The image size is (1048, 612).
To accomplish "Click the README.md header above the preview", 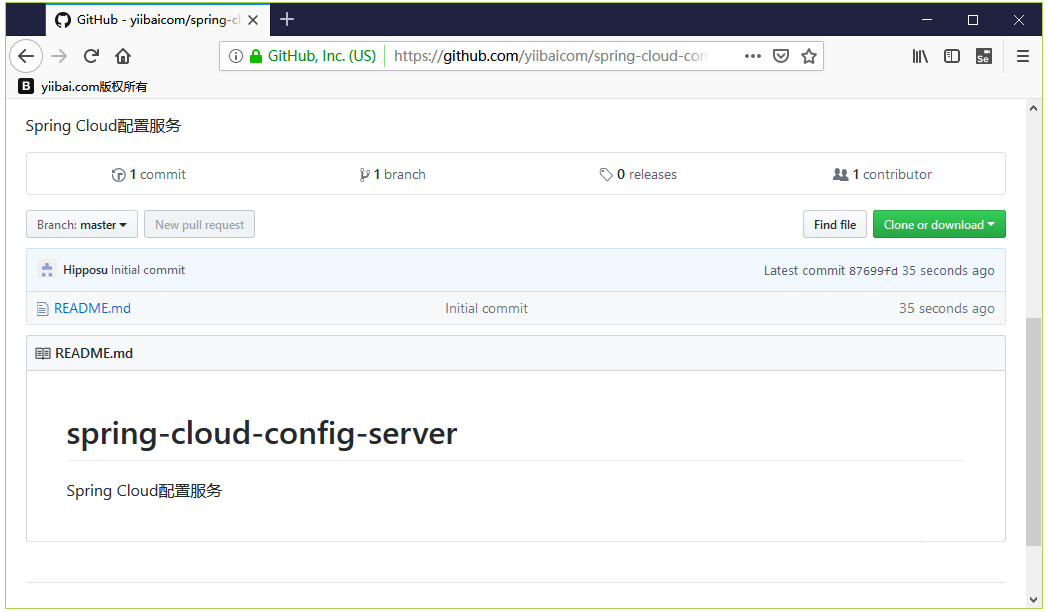I will pos(94,353).
